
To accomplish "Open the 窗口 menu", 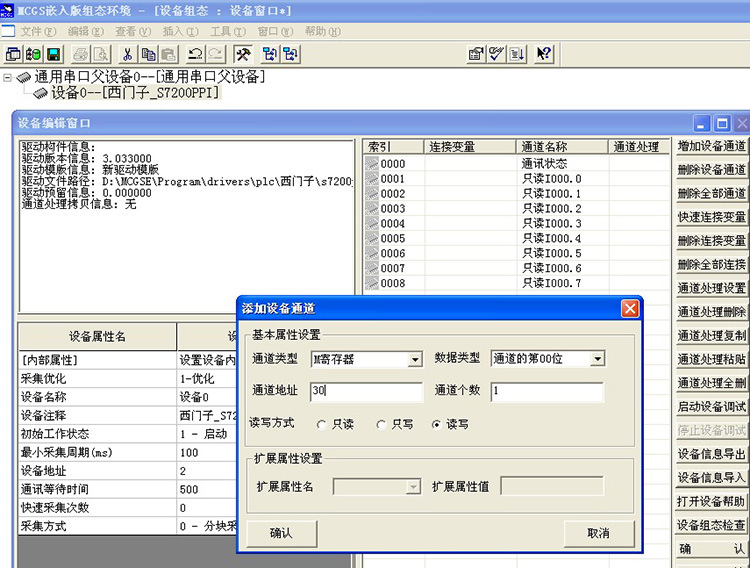I will pyautogui.click(x=275, y=32).
